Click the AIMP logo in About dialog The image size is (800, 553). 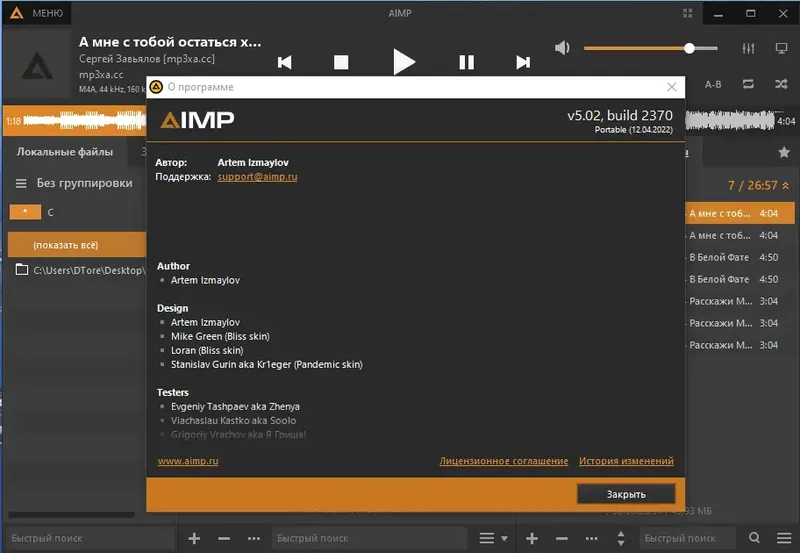coord(197,120)
